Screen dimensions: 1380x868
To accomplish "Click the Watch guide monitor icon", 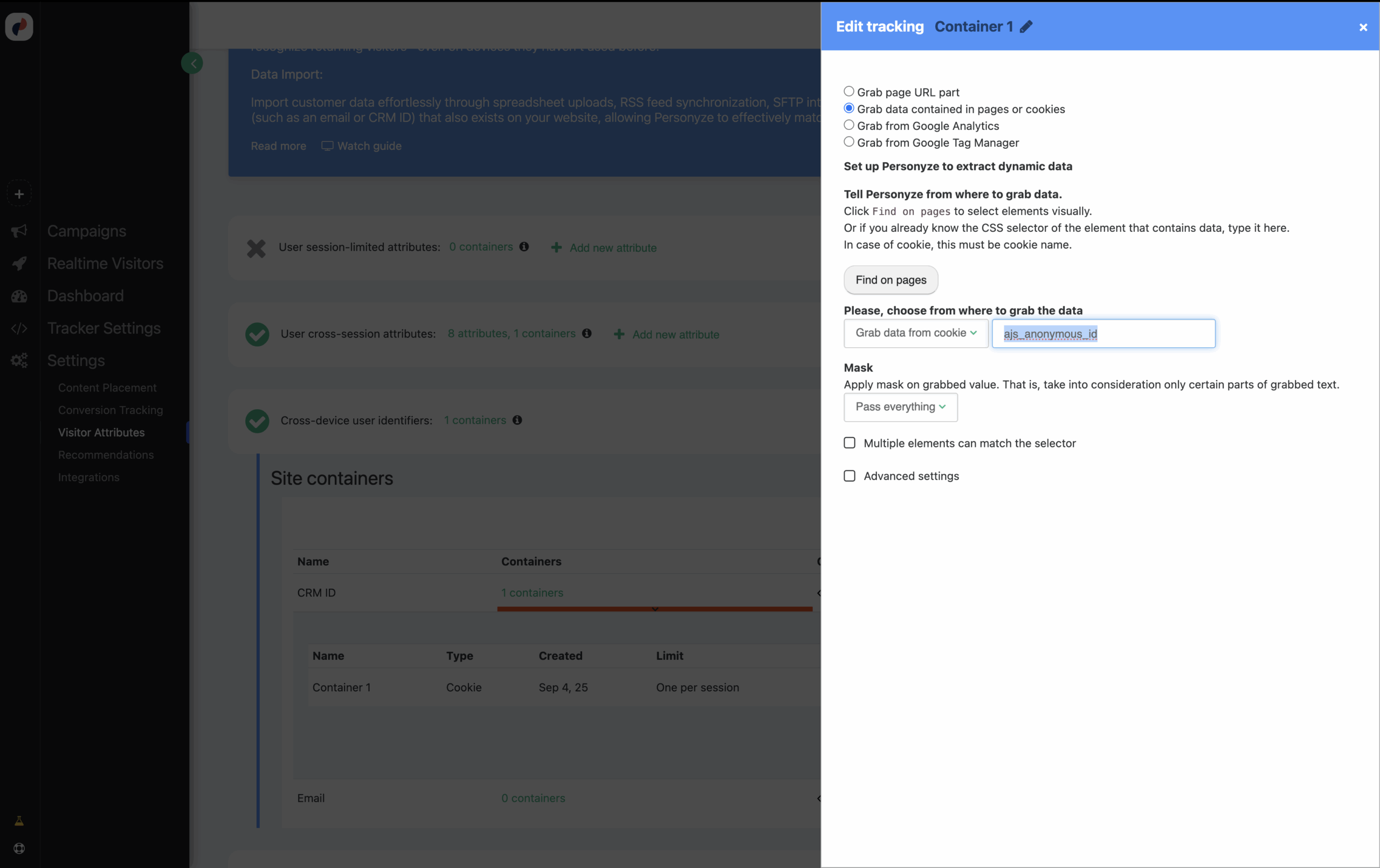I will point(327,146).
